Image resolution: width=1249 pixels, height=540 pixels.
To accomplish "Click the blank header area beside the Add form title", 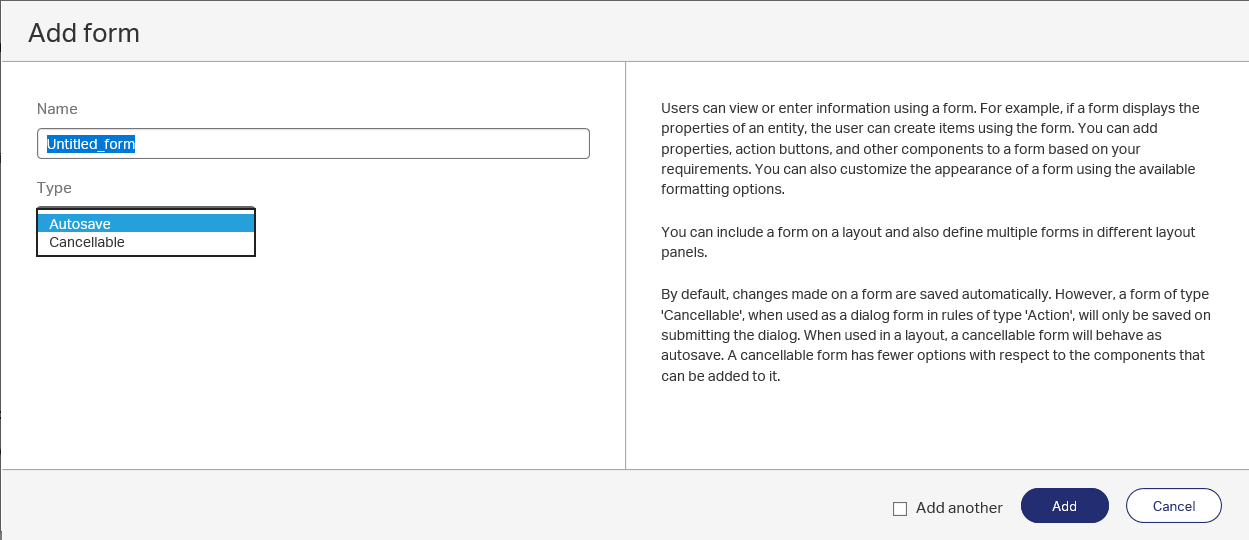I will 690,33.
